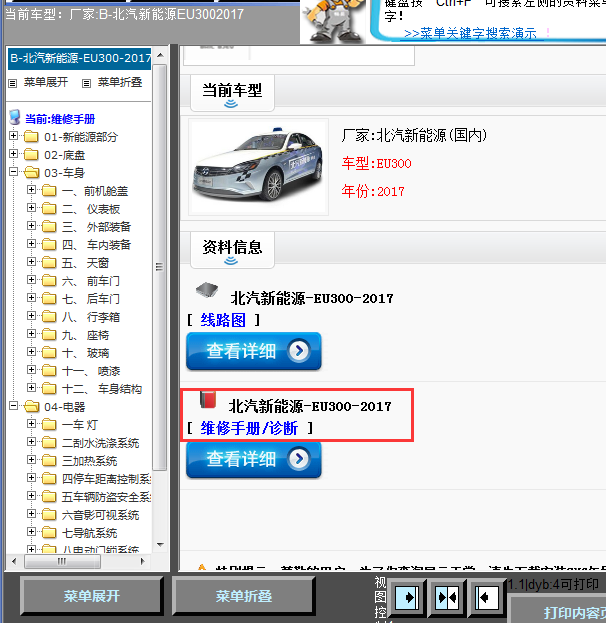Click folder icon beside 01-新能源部分
This screenshot has width=606, height=623.
[31, 137]
